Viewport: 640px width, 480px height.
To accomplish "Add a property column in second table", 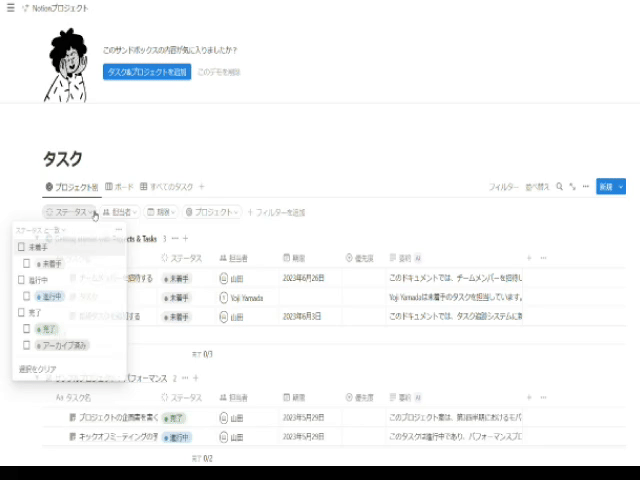I will coord(529,397).
